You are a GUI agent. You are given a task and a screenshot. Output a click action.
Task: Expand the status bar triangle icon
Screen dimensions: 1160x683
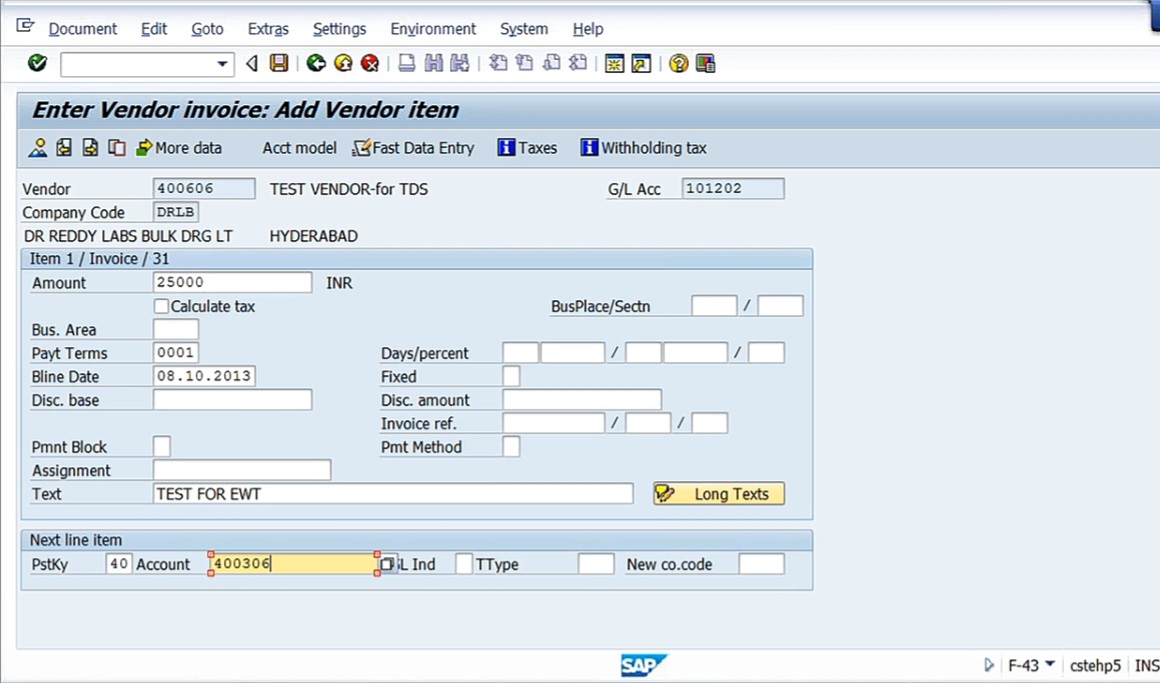pos(989,665)
